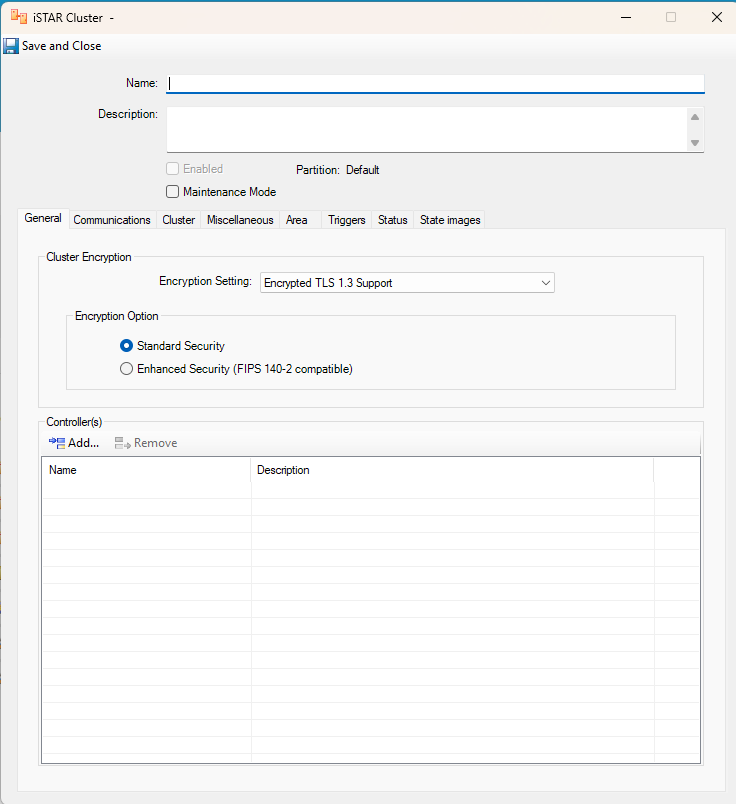Click the Description box scroll down arrow
Viewport: 736px width, 804px height.
coord(695,143)
